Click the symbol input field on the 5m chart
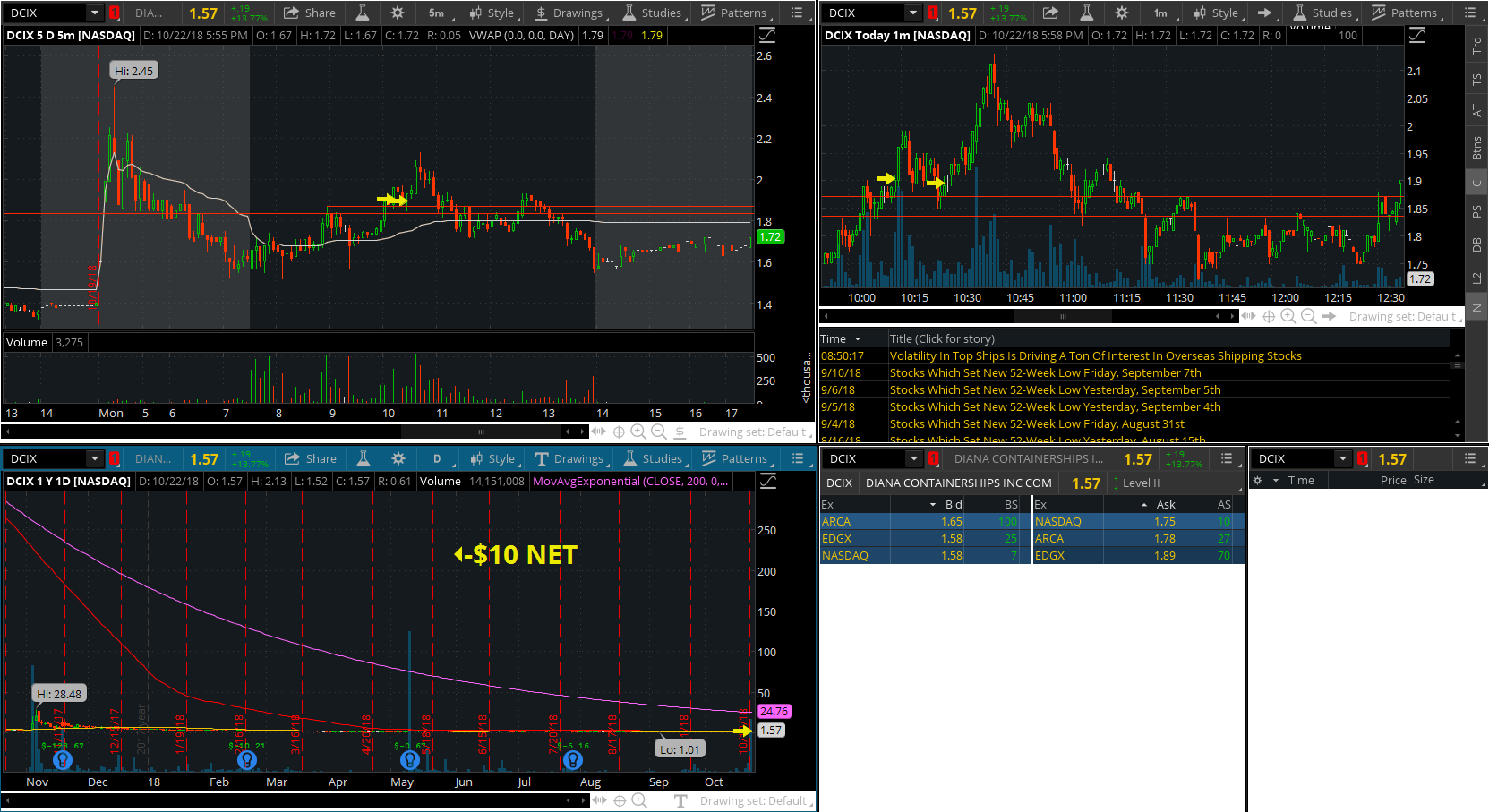Image resolution: width=1489 pixels, height=812 pixels. point(47,13)
